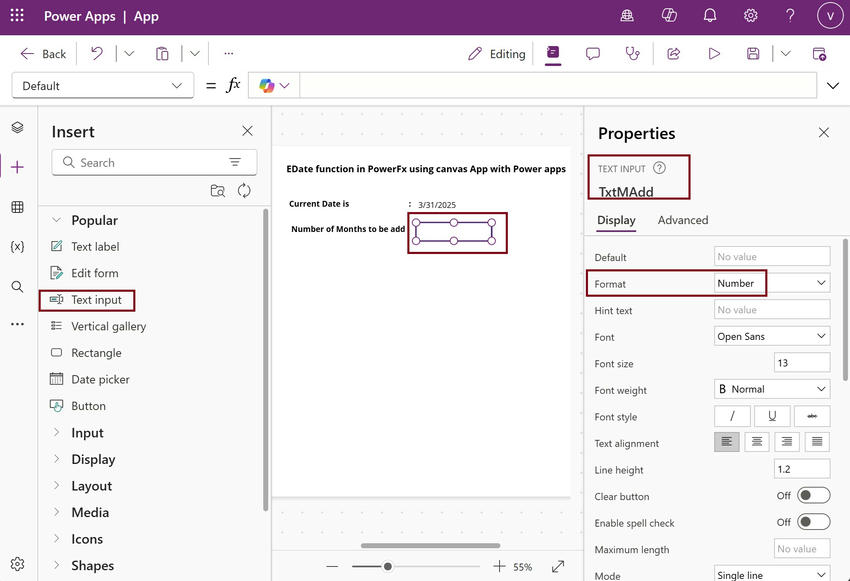Open the more commands ellipsis in toolbar
Viewport: 850px width, 581px height.
[228, 53]
